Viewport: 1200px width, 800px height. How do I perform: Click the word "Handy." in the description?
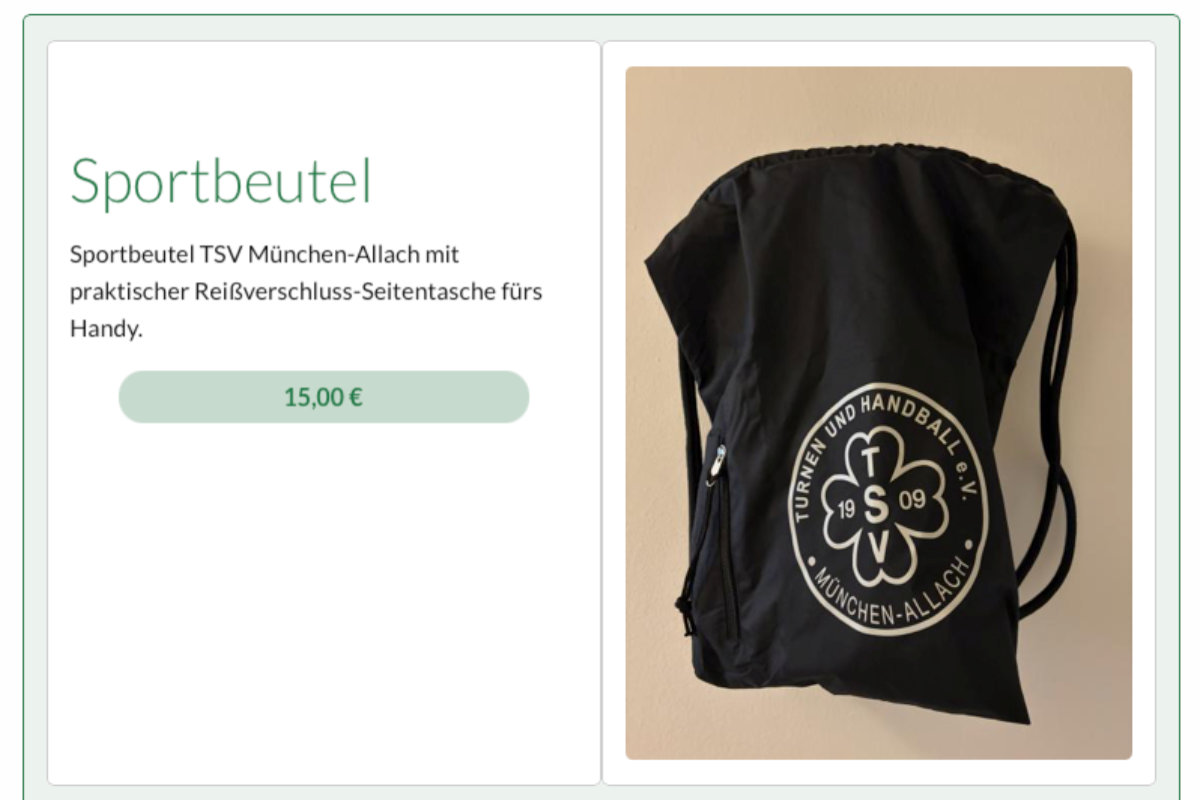pos(106,328)
